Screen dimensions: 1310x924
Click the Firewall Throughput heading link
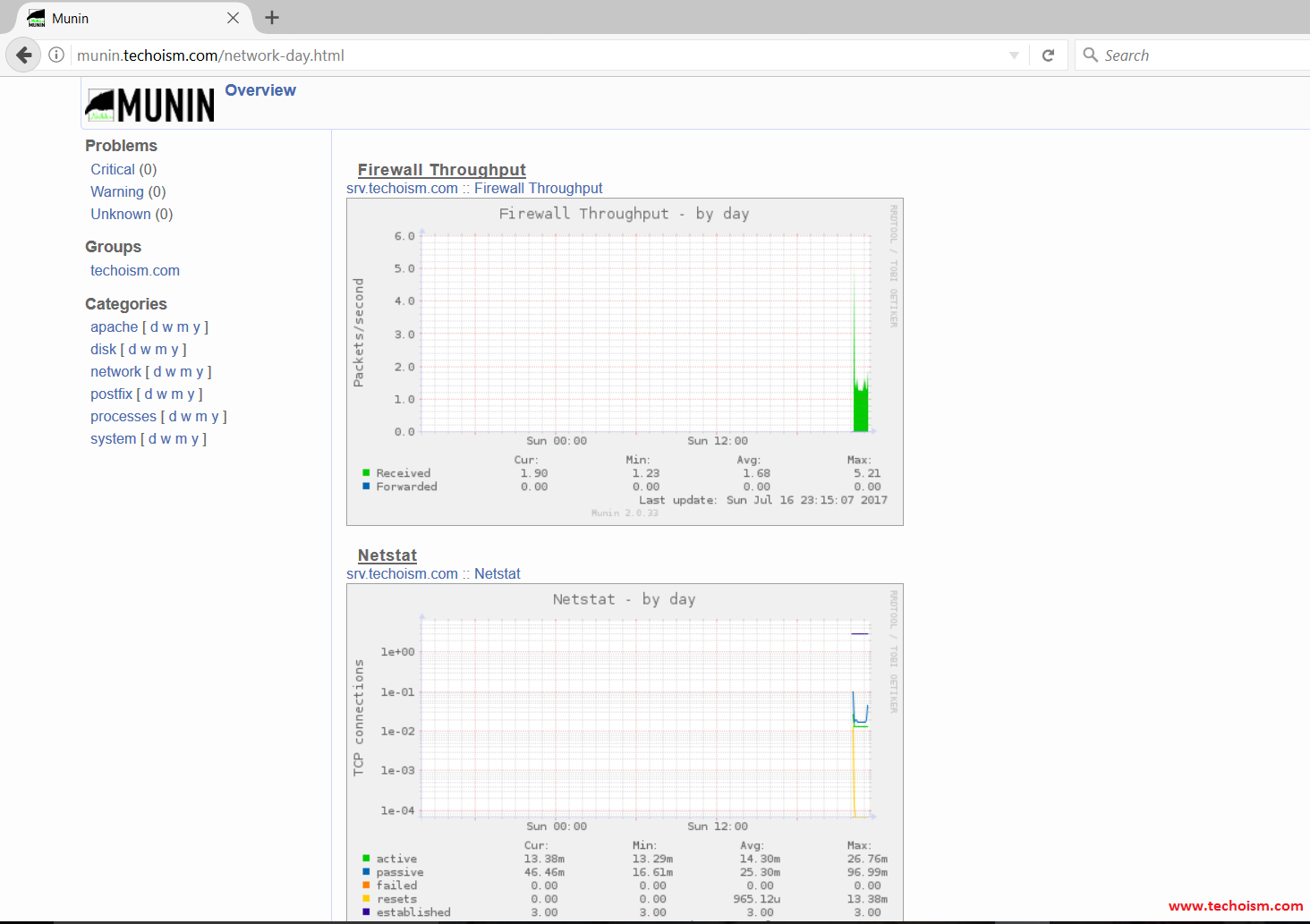click(442, 170)
